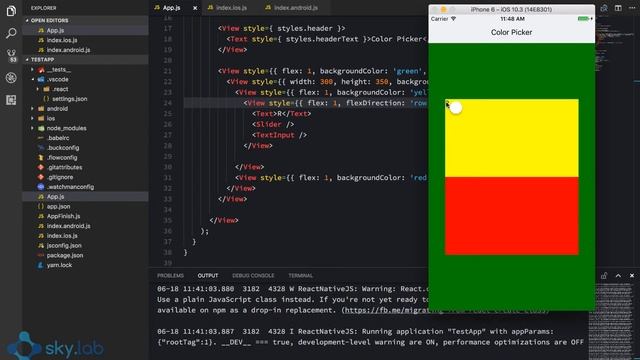Open the Explorer view in activity bar

[x=11, y=11]
